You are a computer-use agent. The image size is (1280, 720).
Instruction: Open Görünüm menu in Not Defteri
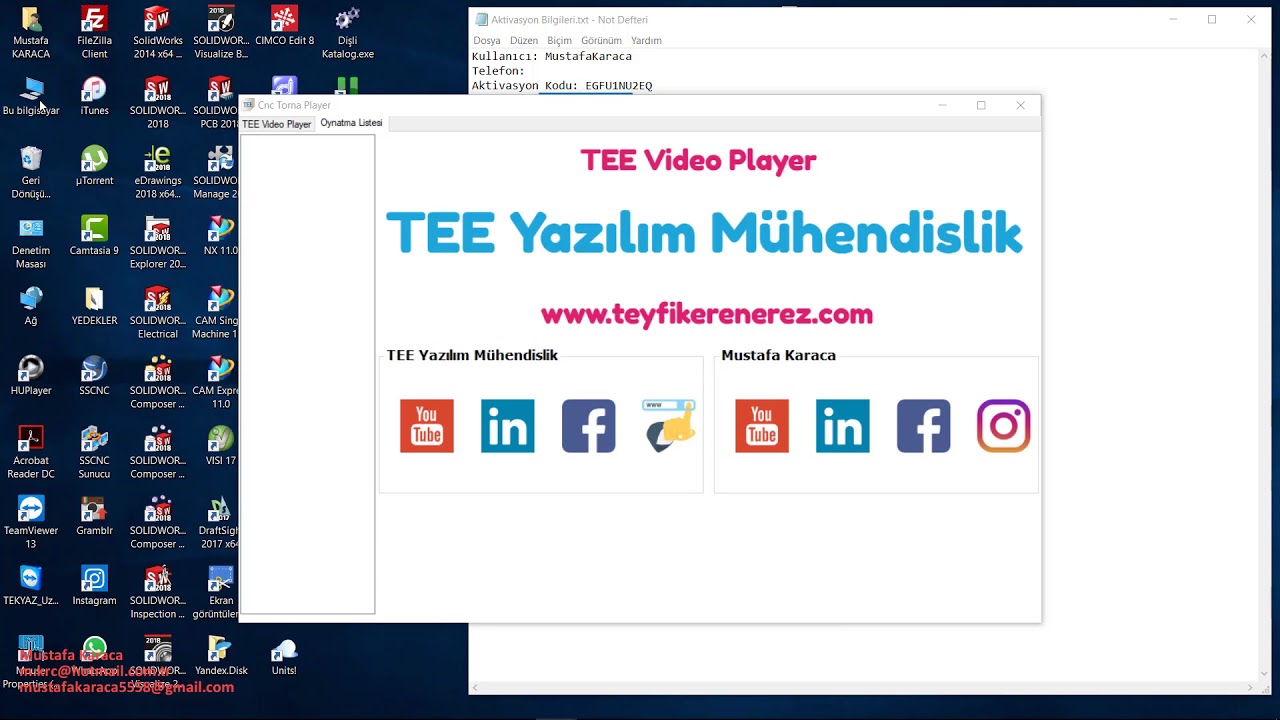pos(601,41)
